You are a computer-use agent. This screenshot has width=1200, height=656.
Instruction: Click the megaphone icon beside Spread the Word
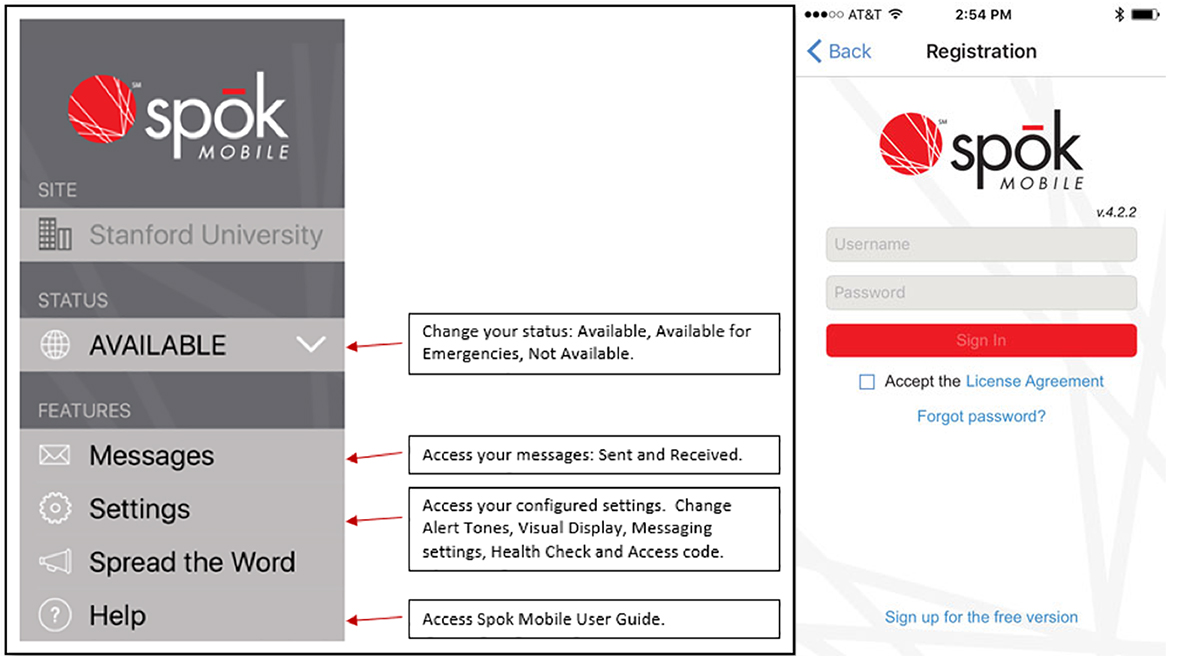(x=55, y=562)
